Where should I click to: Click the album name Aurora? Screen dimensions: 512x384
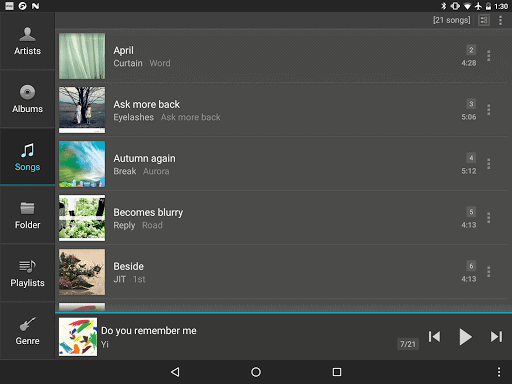coord(156,171)
